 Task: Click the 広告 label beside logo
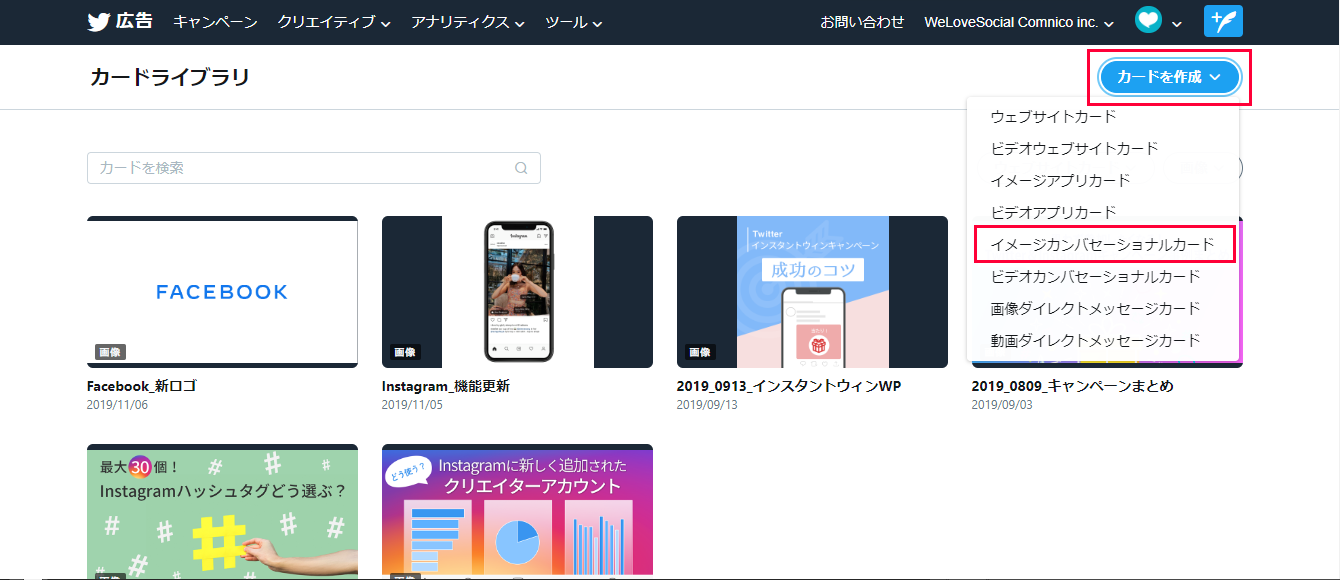click(134, 21)
